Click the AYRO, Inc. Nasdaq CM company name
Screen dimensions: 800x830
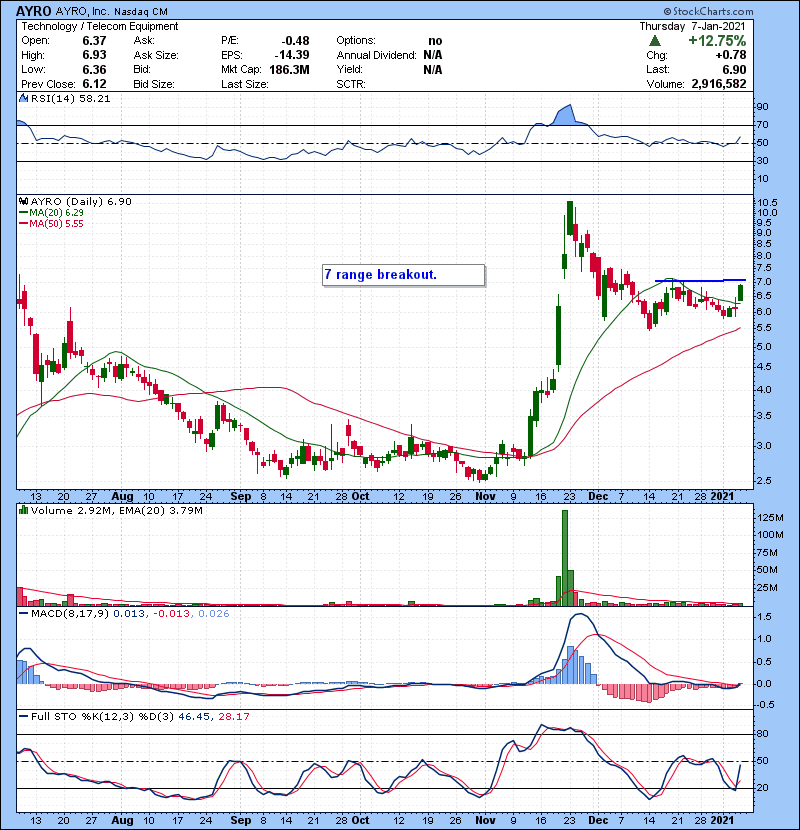[111, 12]
